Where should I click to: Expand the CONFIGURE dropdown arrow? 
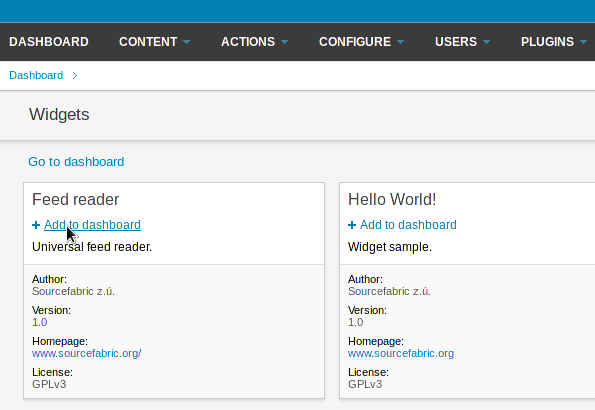point(400,42)
